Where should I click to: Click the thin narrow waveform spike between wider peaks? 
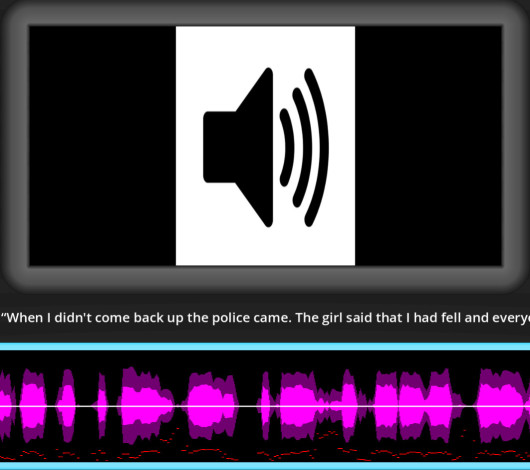click(102, 406)
